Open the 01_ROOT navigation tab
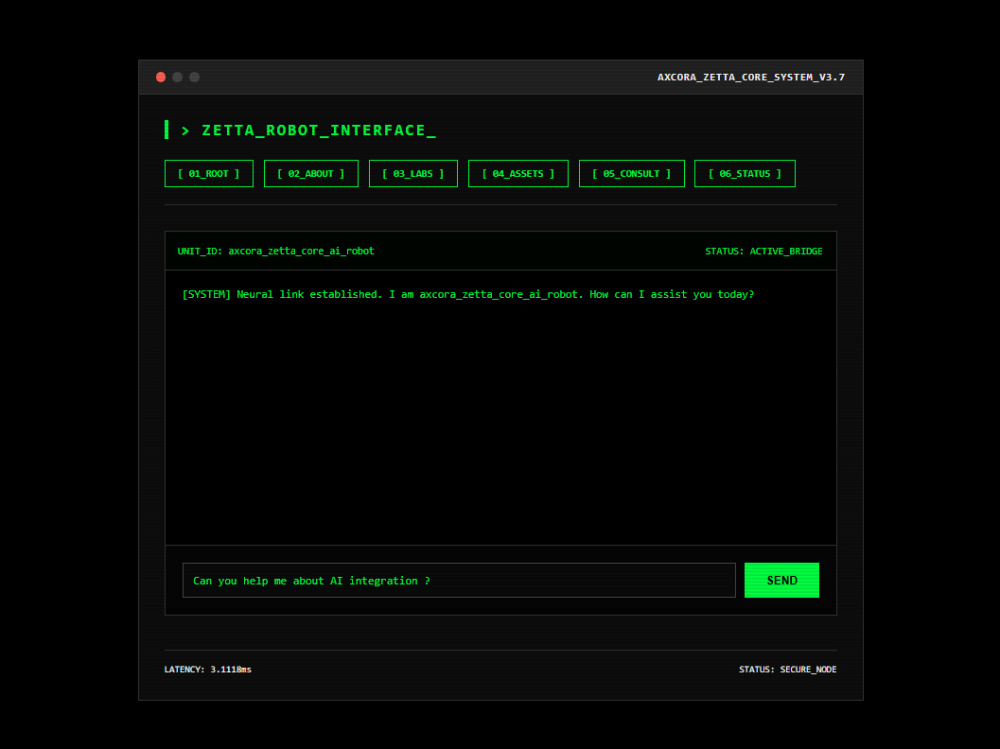The height and width of the screenshot is (749, 1000). [209, 174]
